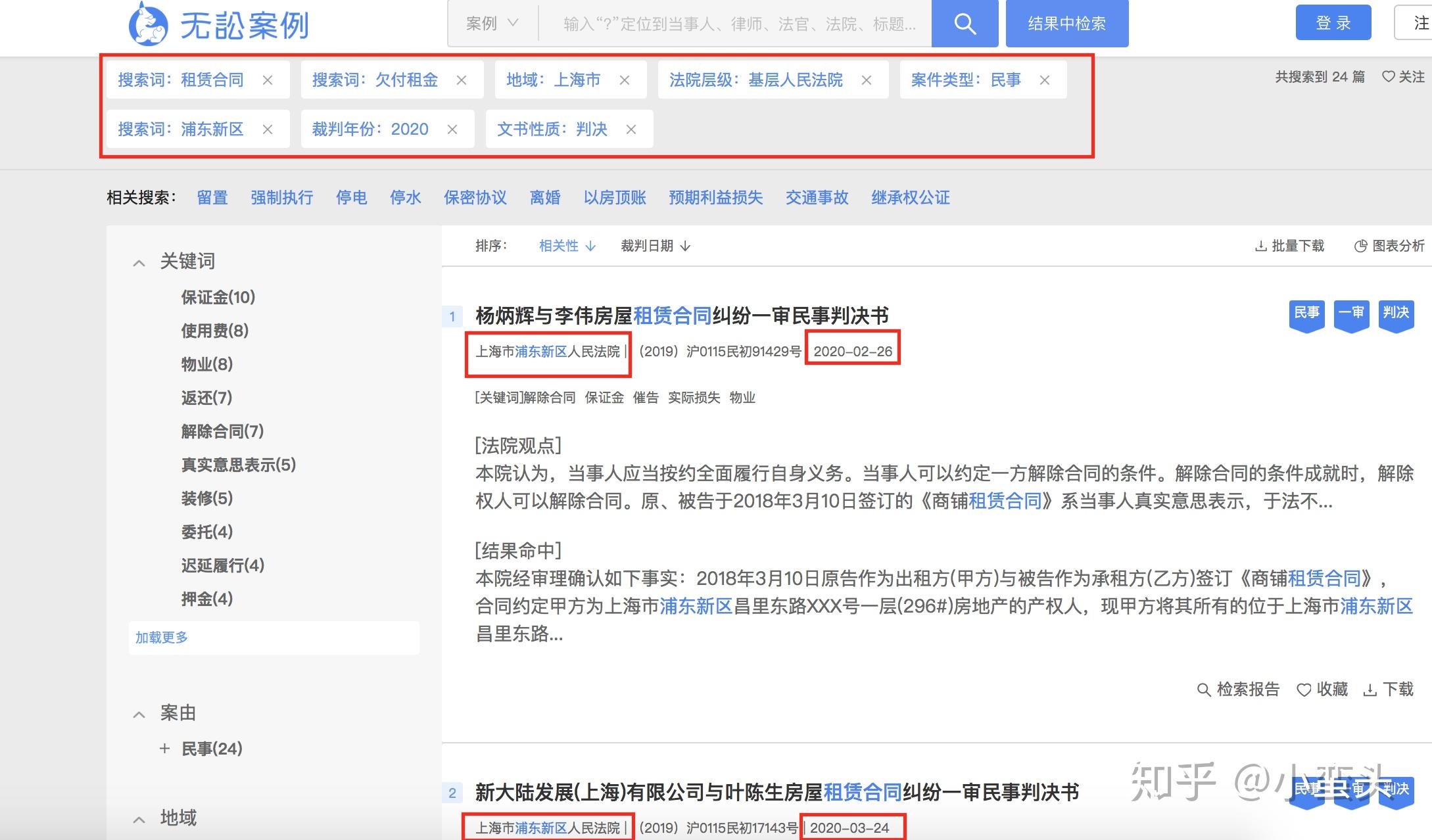Expand the 民事(24) tree node
Screen dimensions: 1432x840
pos(164,749)
